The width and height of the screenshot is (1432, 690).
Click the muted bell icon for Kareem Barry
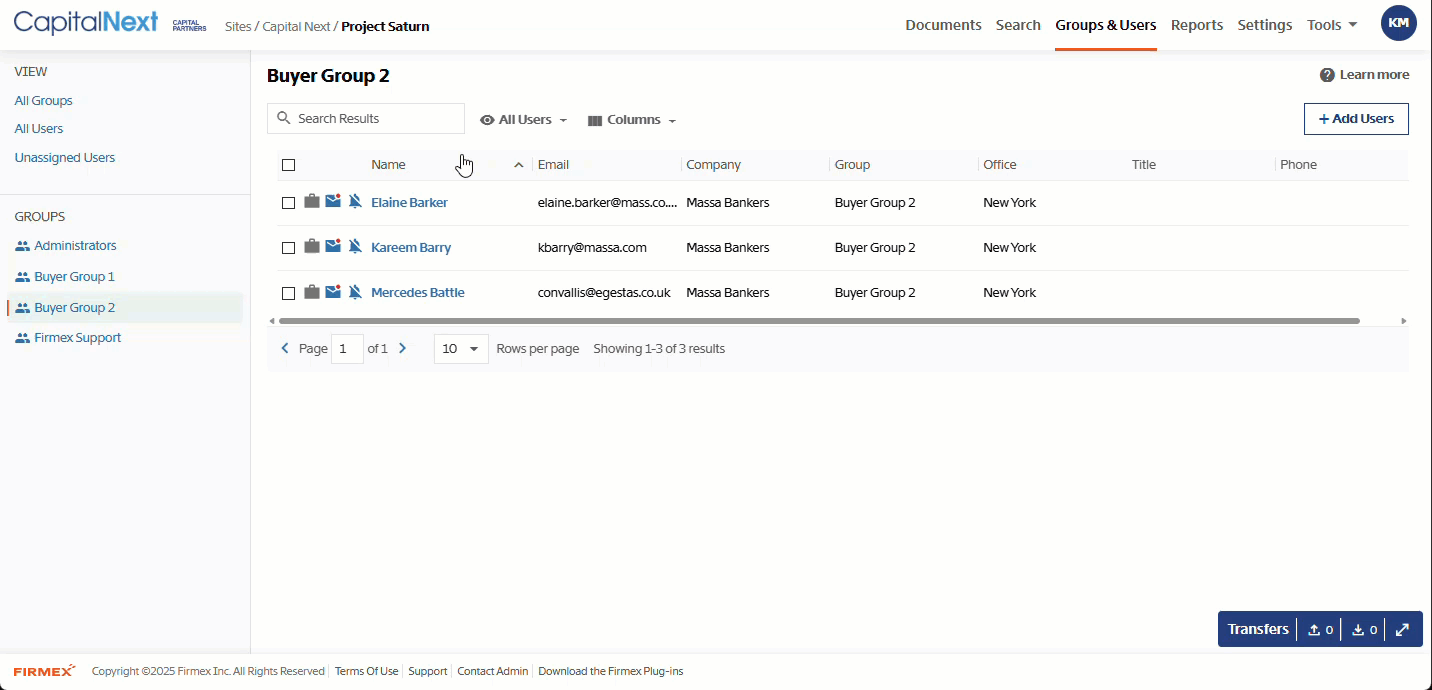[355, 247]
